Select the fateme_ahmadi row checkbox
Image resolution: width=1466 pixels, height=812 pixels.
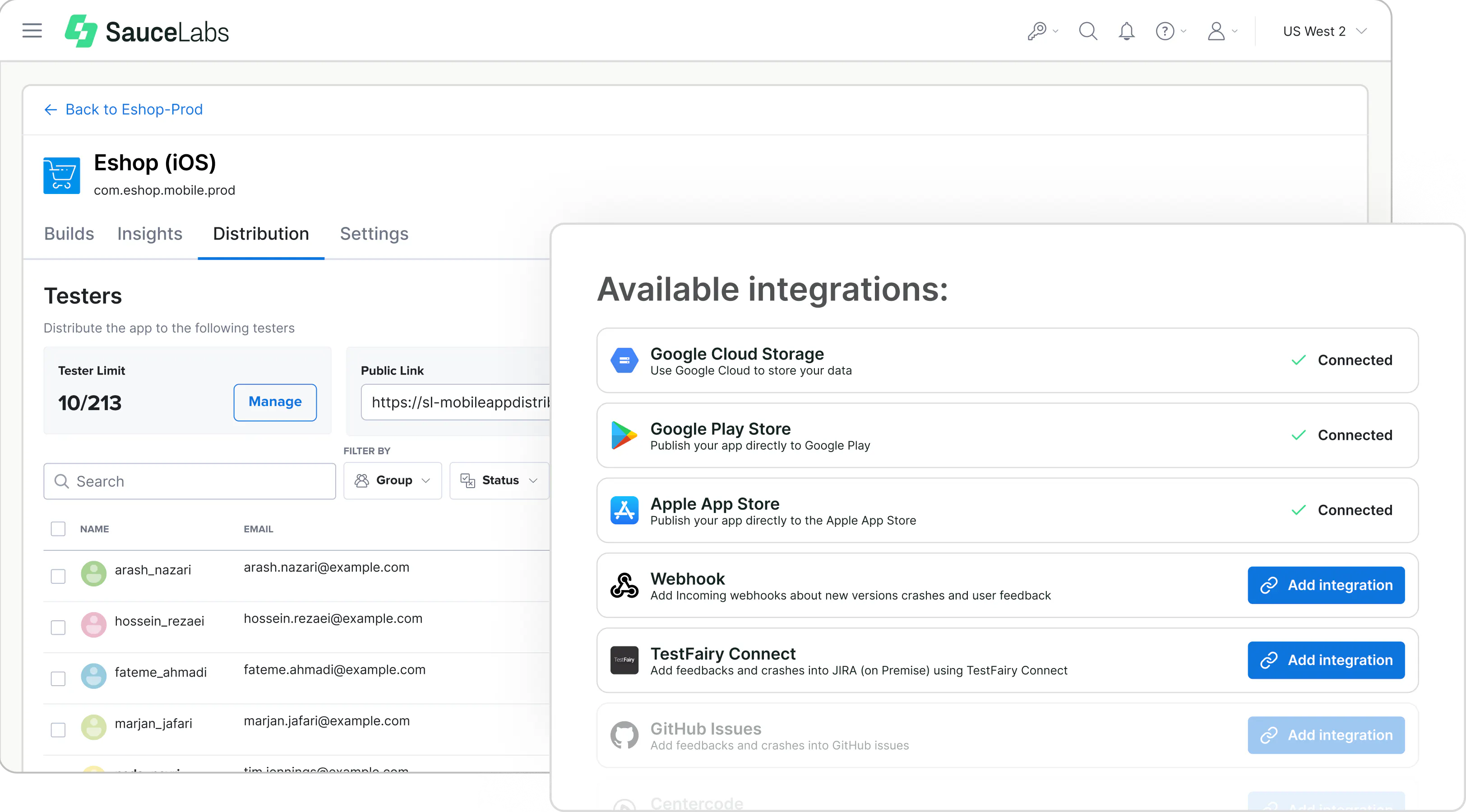coord(58,679)
